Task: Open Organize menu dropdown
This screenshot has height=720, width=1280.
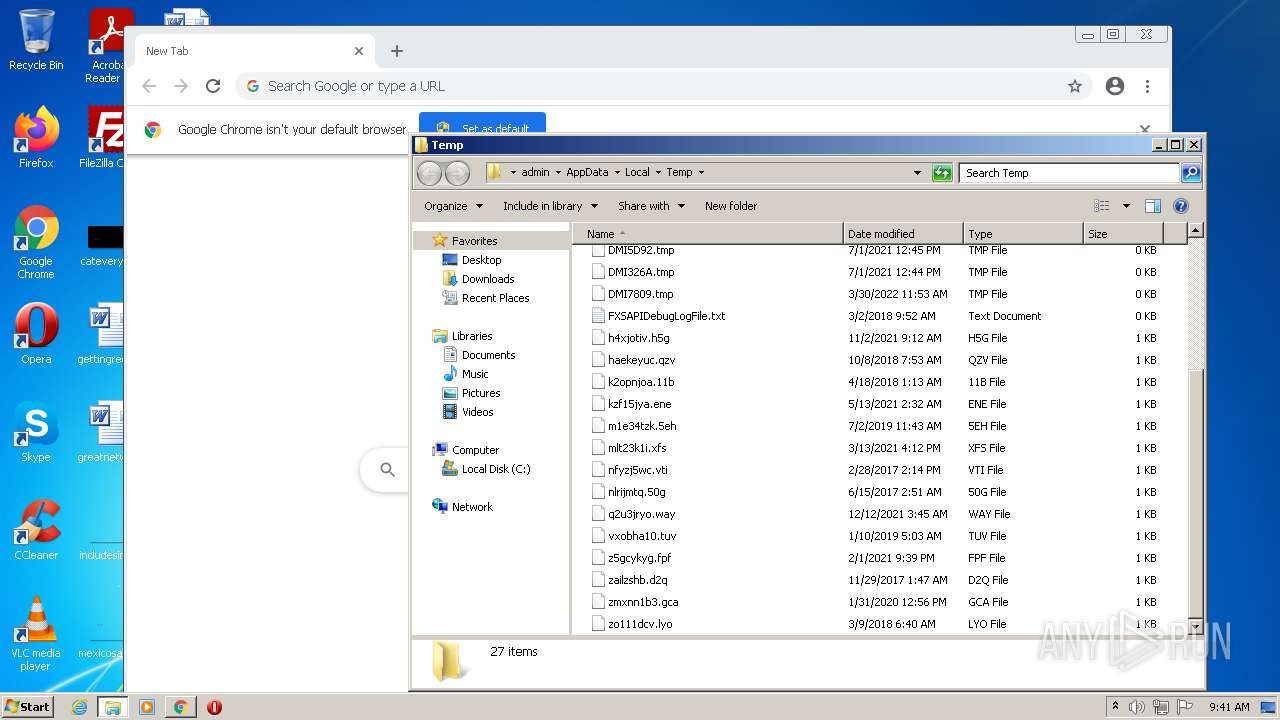Action: [453, 206]
